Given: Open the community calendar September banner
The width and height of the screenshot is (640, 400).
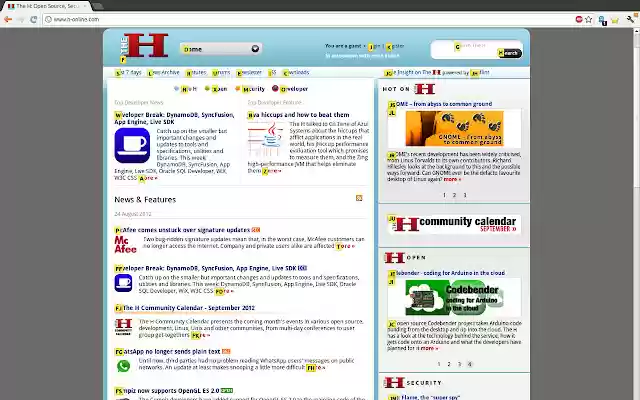Looking at the screenshot, I should 454,224.
